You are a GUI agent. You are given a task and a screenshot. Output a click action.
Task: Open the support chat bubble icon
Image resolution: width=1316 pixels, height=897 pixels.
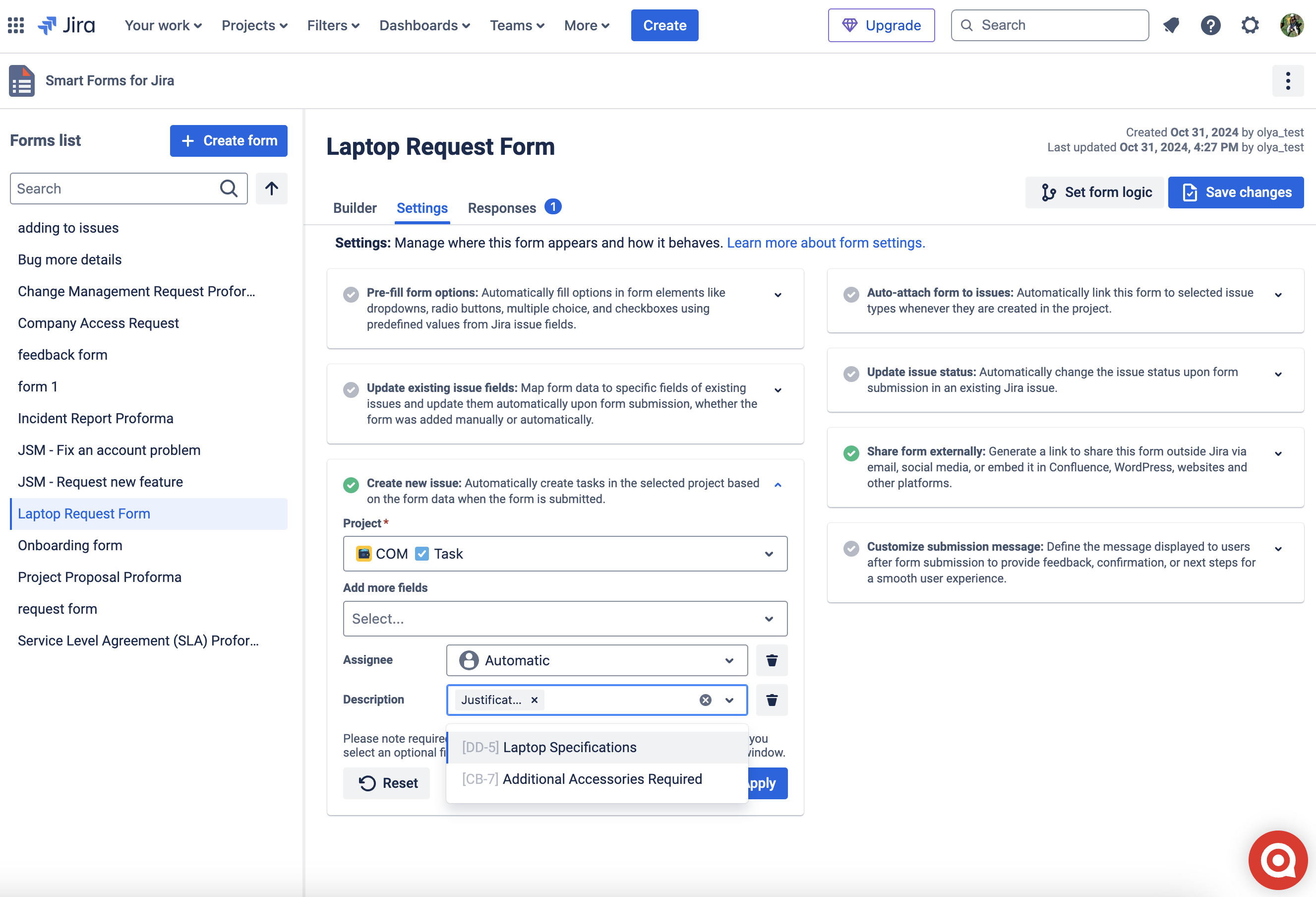[x=1277, y=860]
